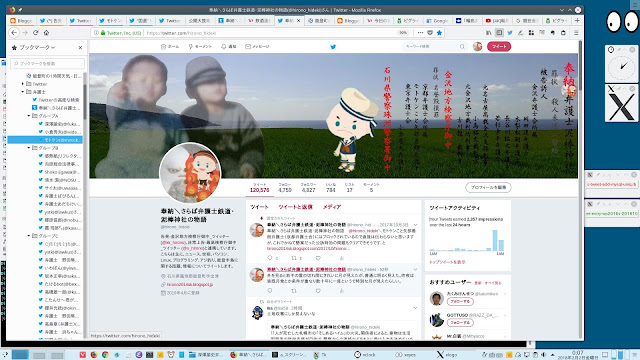Click the round profile avatar picture
Image resolution: width=640 pixels, height=360 pixels.
(190, 173)
